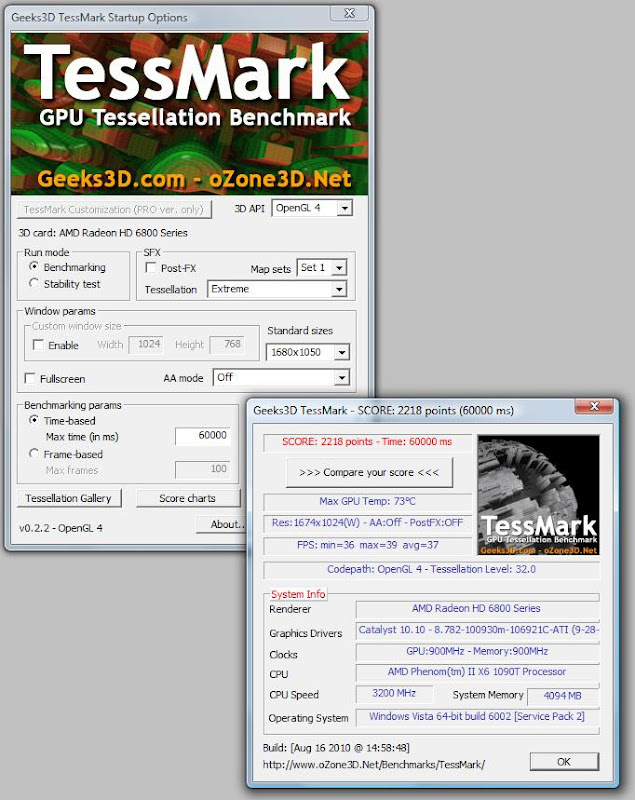Click the Windows Vista 64-bit build 6002 value
The image size is (635, 800).
point(477,717)
